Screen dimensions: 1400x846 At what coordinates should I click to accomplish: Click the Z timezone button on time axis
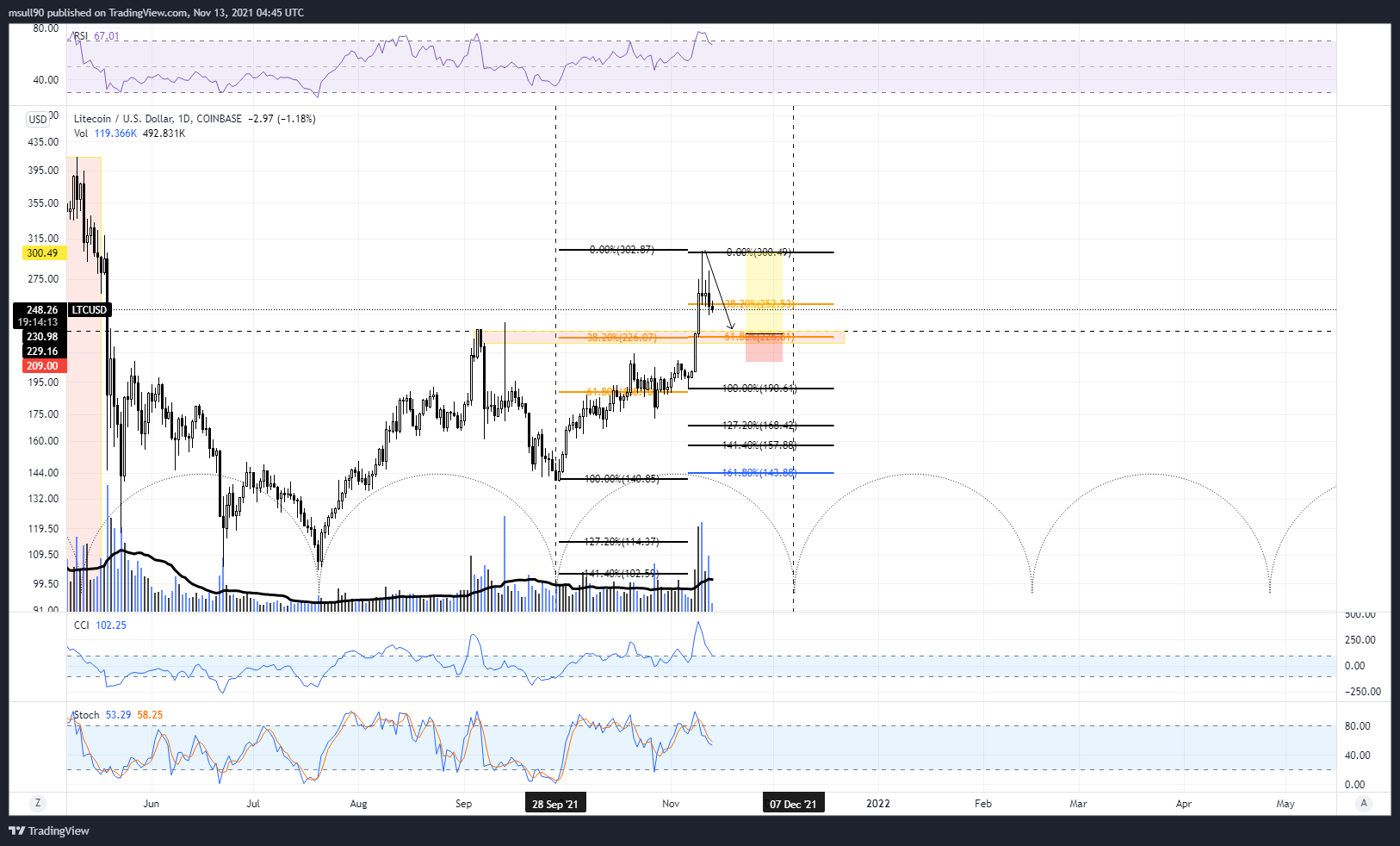[x=38, y=803]
